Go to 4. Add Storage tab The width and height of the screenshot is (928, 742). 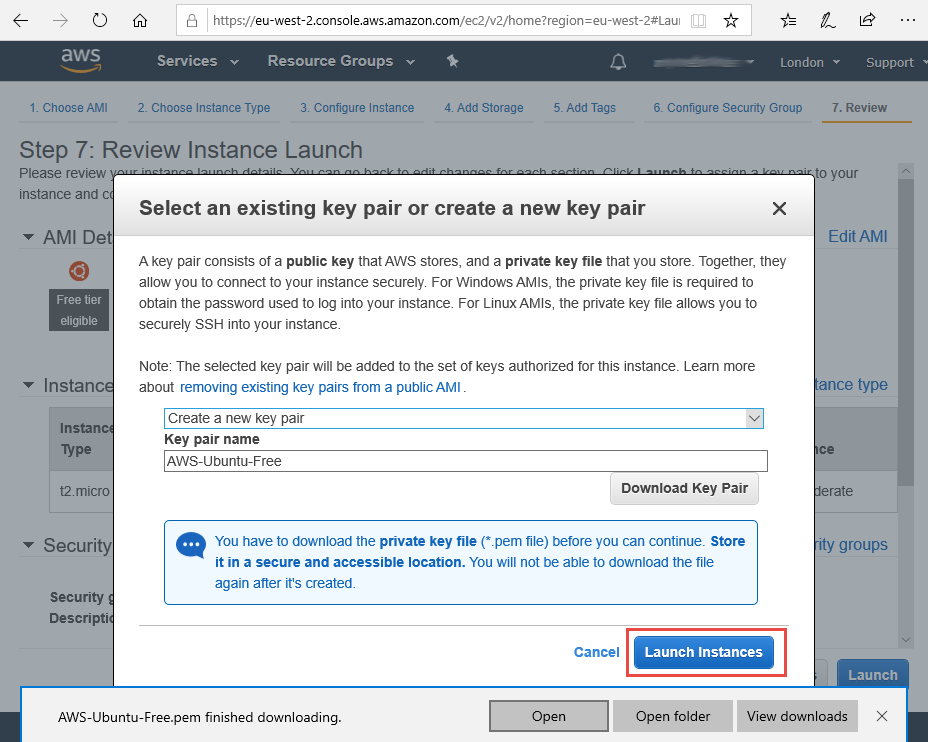(x=484, y=108)
